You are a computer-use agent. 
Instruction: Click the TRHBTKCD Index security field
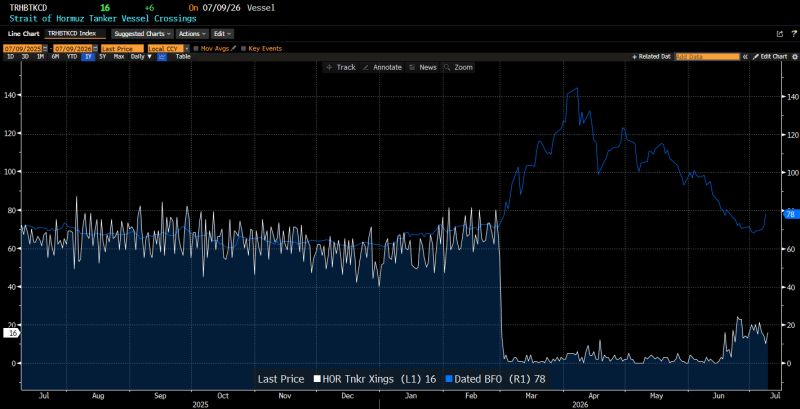point(76,34)
